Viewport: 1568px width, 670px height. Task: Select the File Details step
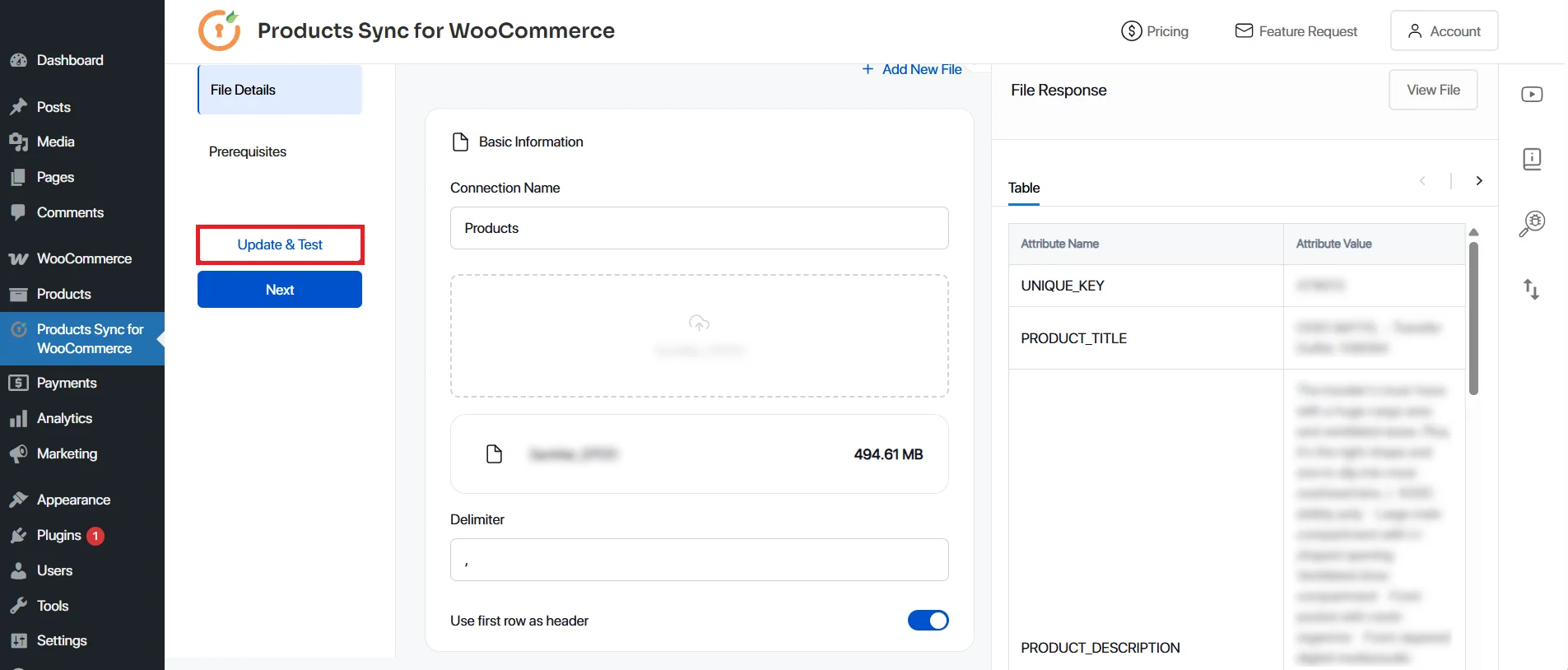point(280,90)
